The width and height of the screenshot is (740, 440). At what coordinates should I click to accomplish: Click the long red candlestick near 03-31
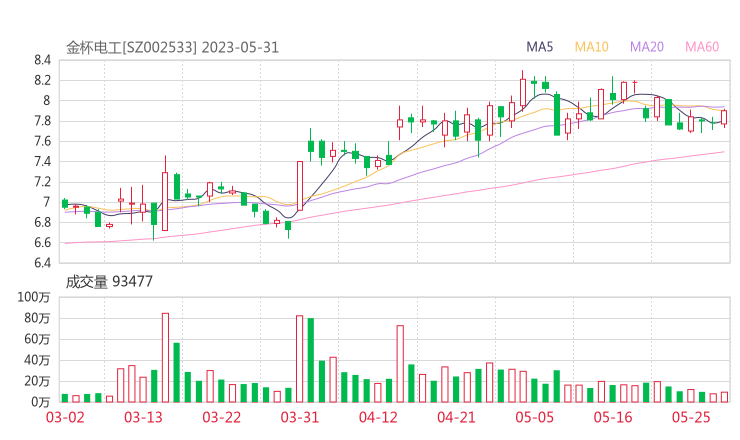300,186
